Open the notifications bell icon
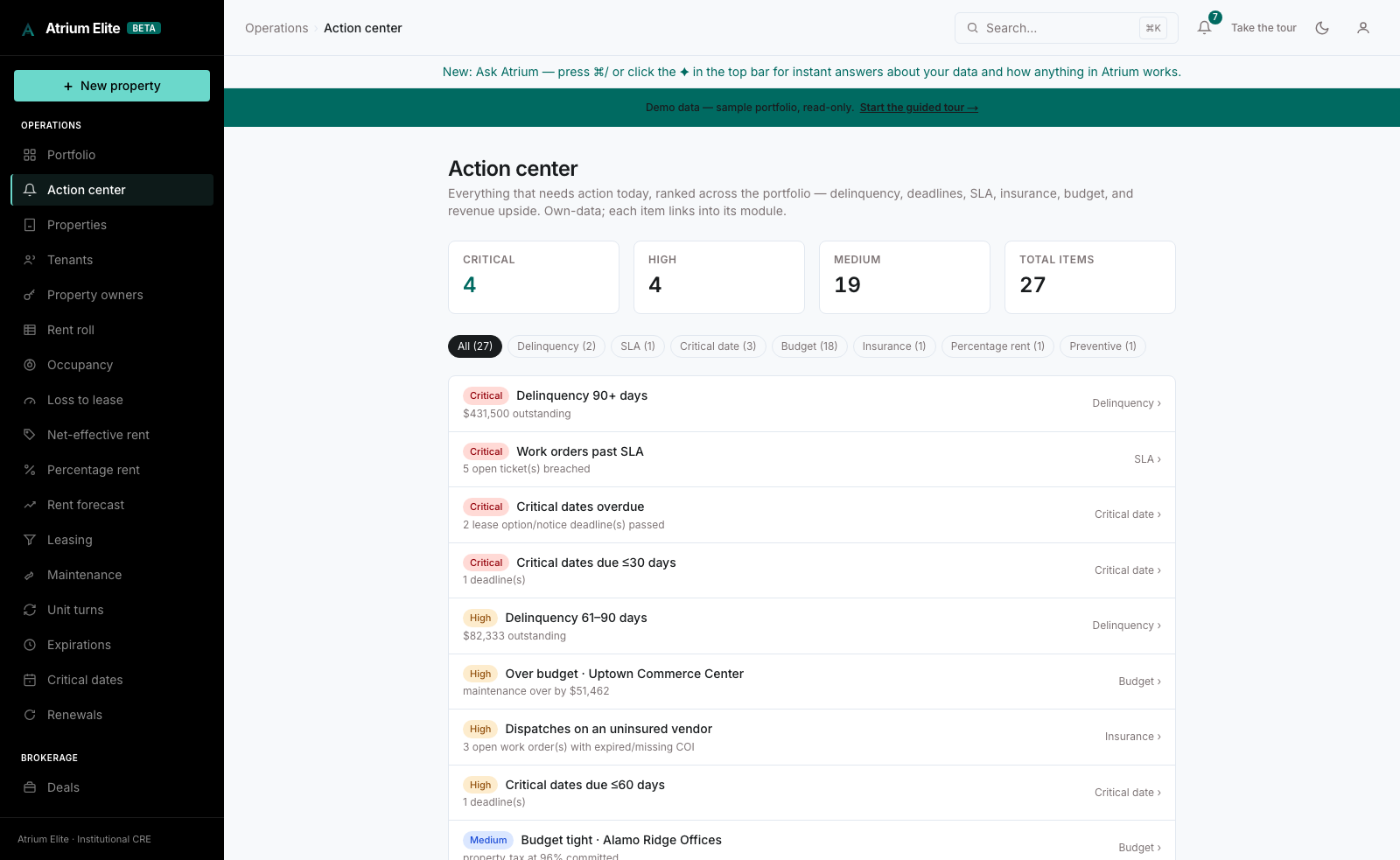Image resolution: width=1400 pixels, height=860 pixels. [x=1205, y=28]
